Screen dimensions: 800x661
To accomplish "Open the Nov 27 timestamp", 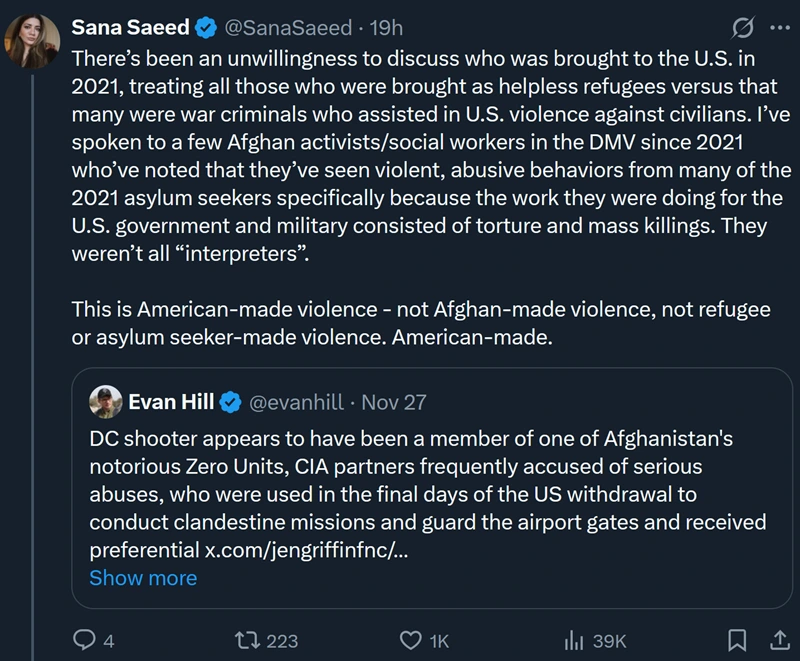I will pos(393,402).
